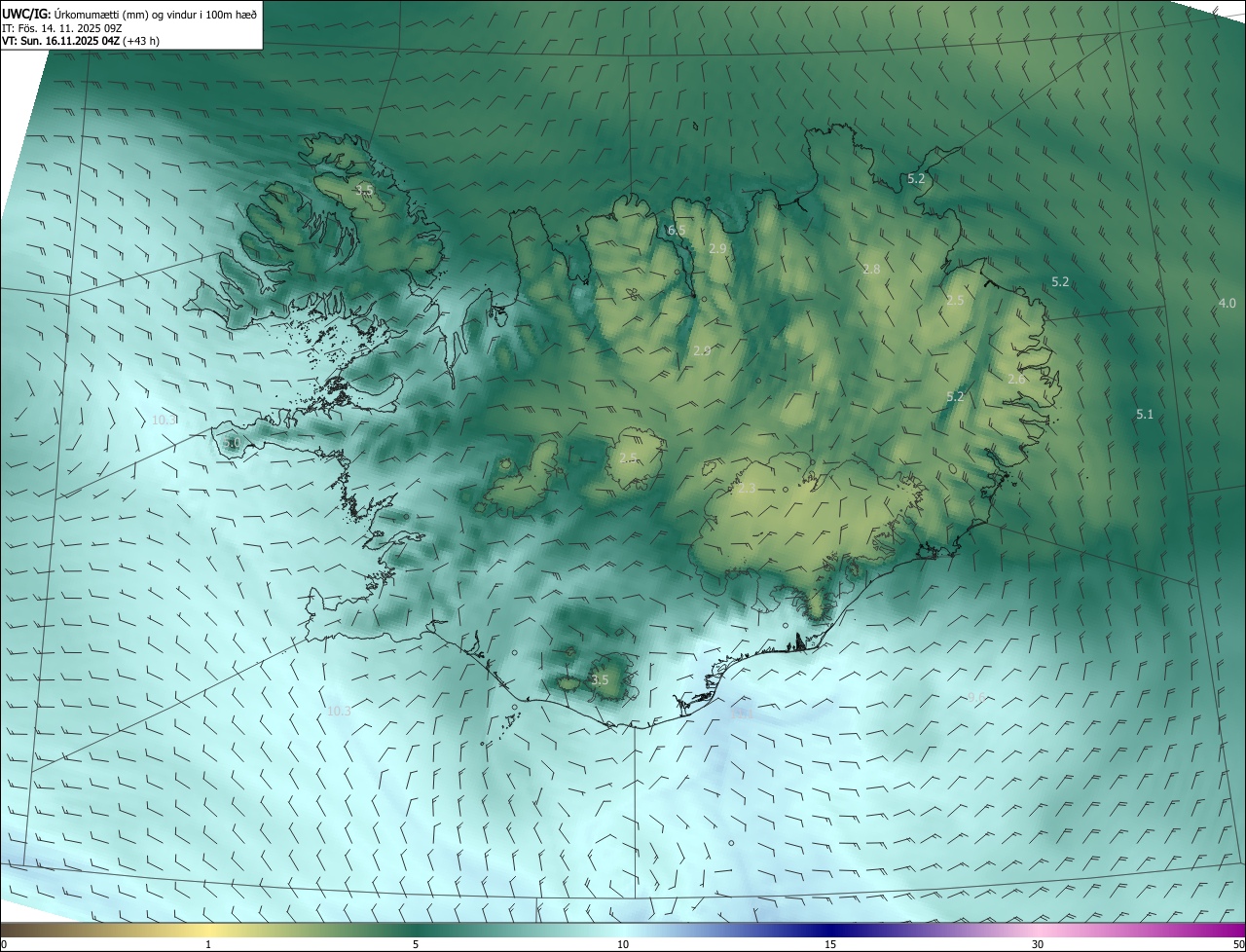Screen dimensions: 1246x952
Task: Click the 10.3 value southwest of Reykjanes
Action: (x=338, y=711)
